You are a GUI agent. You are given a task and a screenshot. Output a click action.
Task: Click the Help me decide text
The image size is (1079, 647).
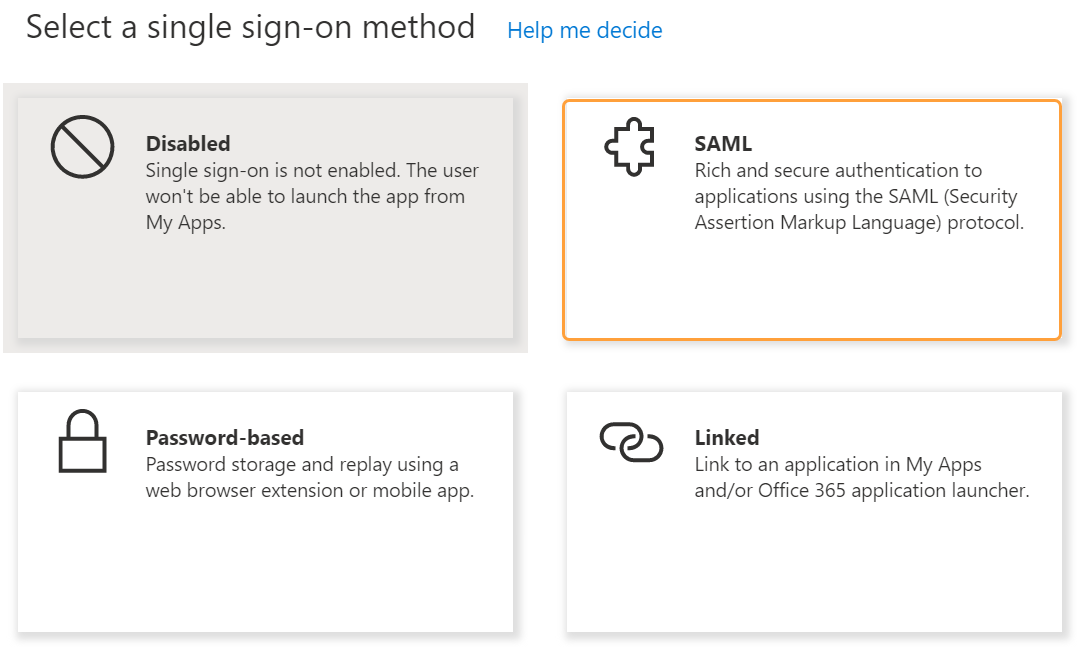584,31
